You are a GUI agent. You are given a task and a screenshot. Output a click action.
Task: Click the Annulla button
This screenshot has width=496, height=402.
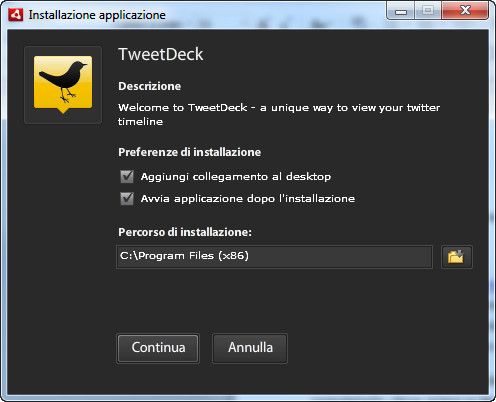click(250, 348)
